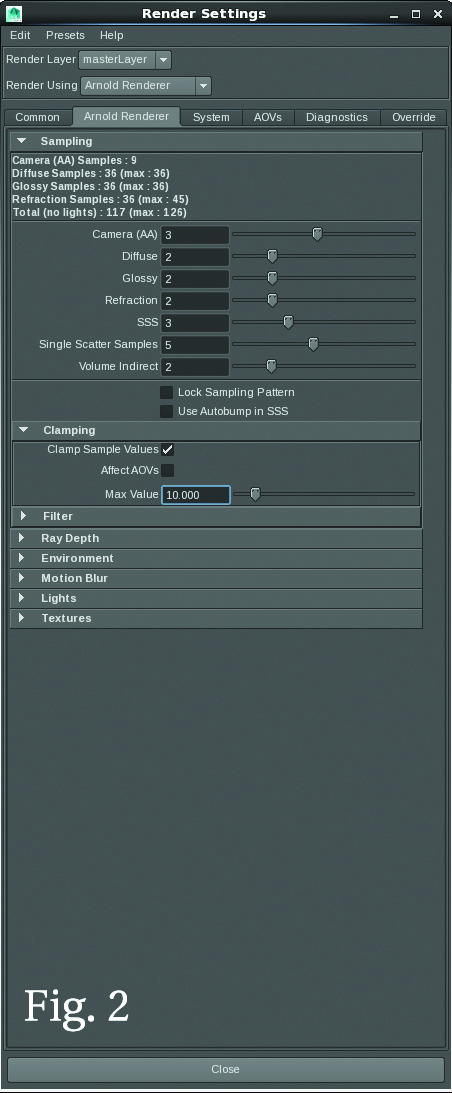The width and height of the screenshot is (452, 1093).
Task: Switch to the Override tab
Action: (414, 117)
